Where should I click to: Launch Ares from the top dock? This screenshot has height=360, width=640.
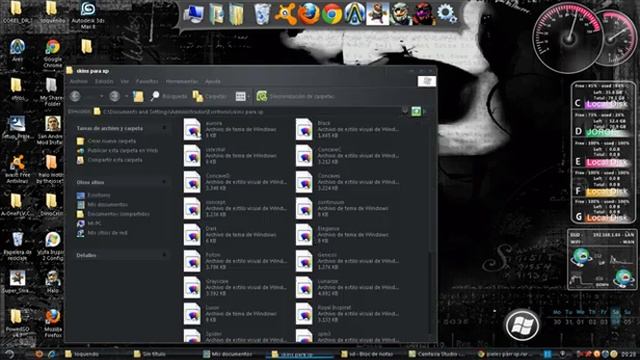[354, 14]
